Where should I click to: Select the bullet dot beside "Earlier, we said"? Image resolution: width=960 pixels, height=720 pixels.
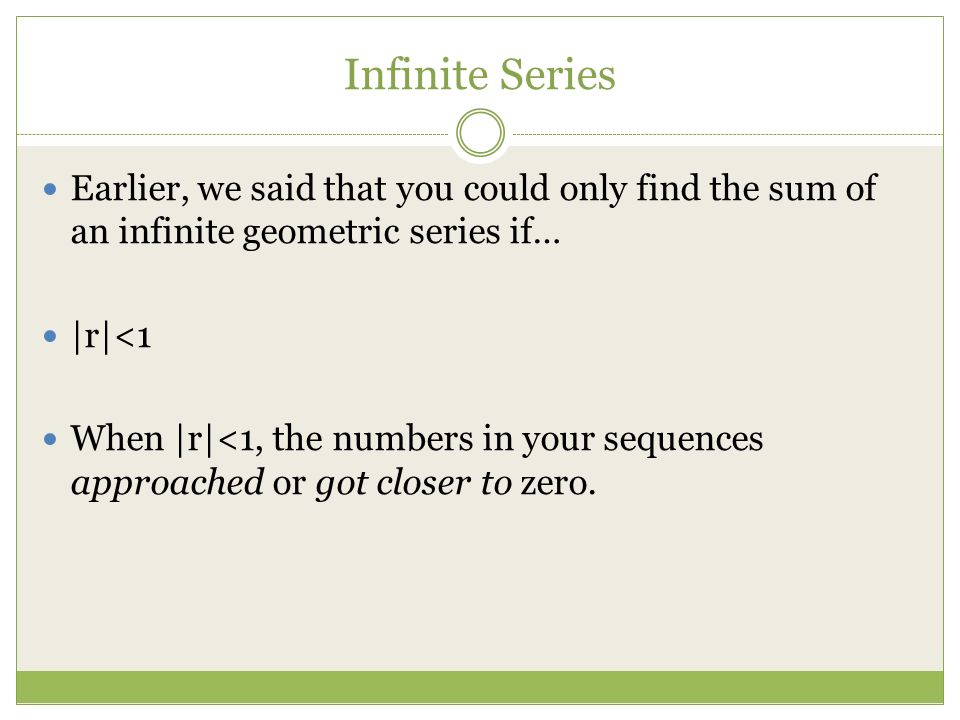50,189
